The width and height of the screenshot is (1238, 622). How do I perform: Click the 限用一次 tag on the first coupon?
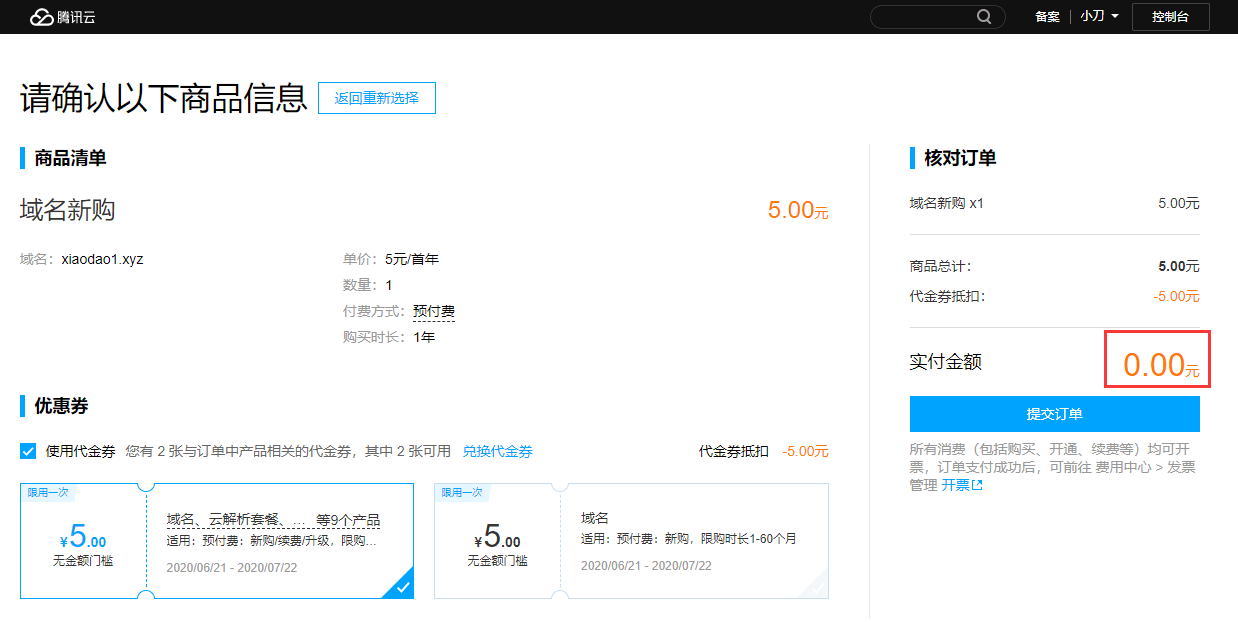point(46,492)
